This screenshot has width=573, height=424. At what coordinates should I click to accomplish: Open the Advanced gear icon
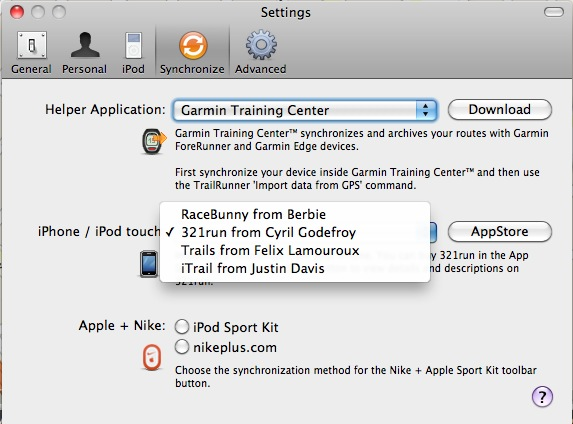pyautogui.click(x=261, y=45)
